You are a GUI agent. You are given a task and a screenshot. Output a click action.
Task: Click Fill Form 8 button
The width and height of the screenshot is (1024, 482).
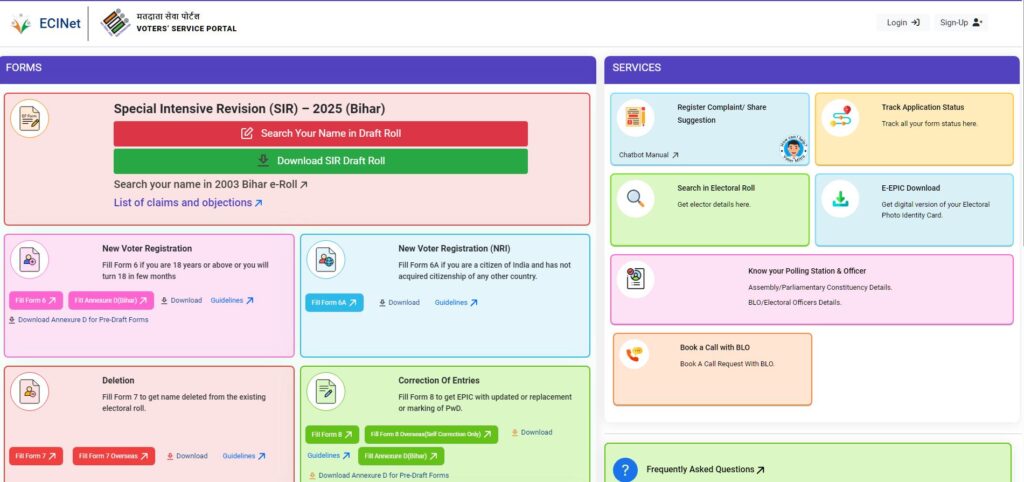tap(332, 434)
